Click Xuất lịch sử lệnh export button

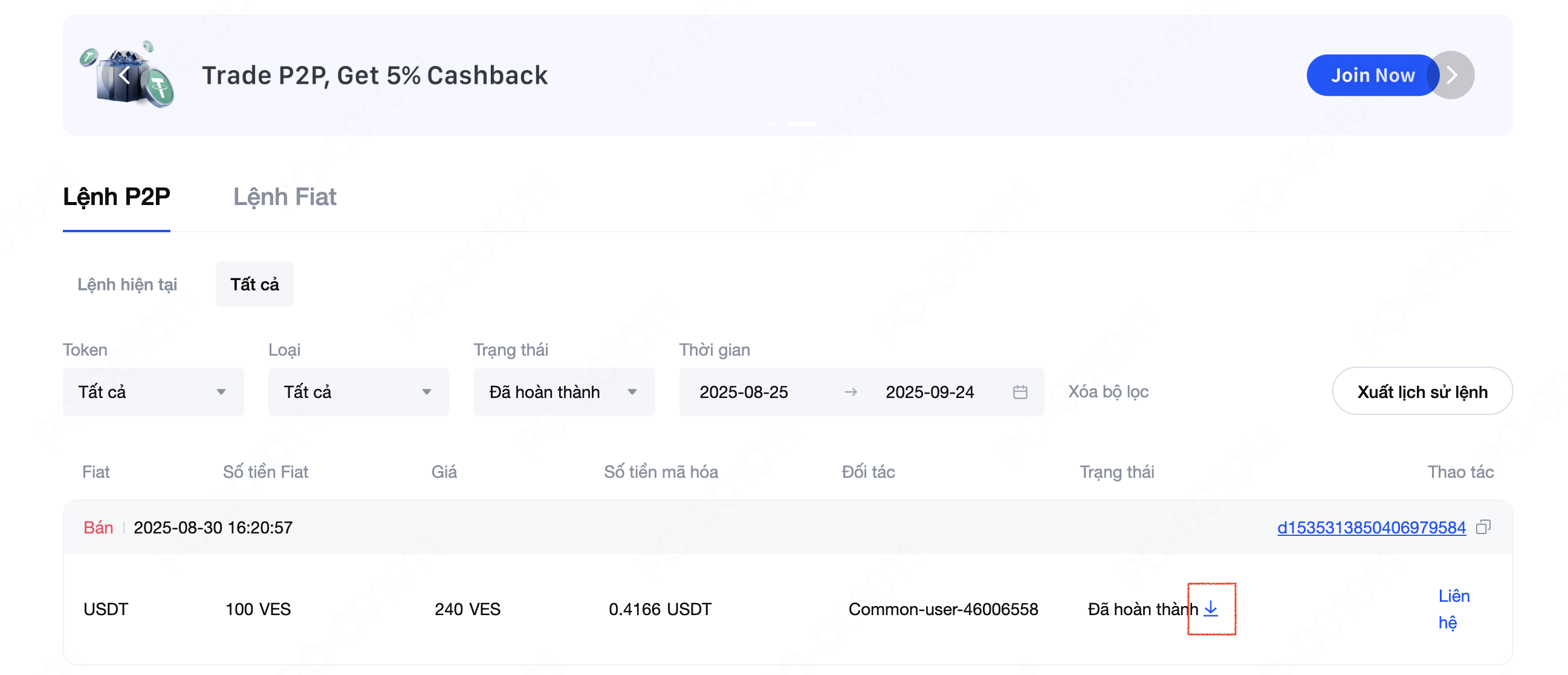click(x=1421, y=392)
